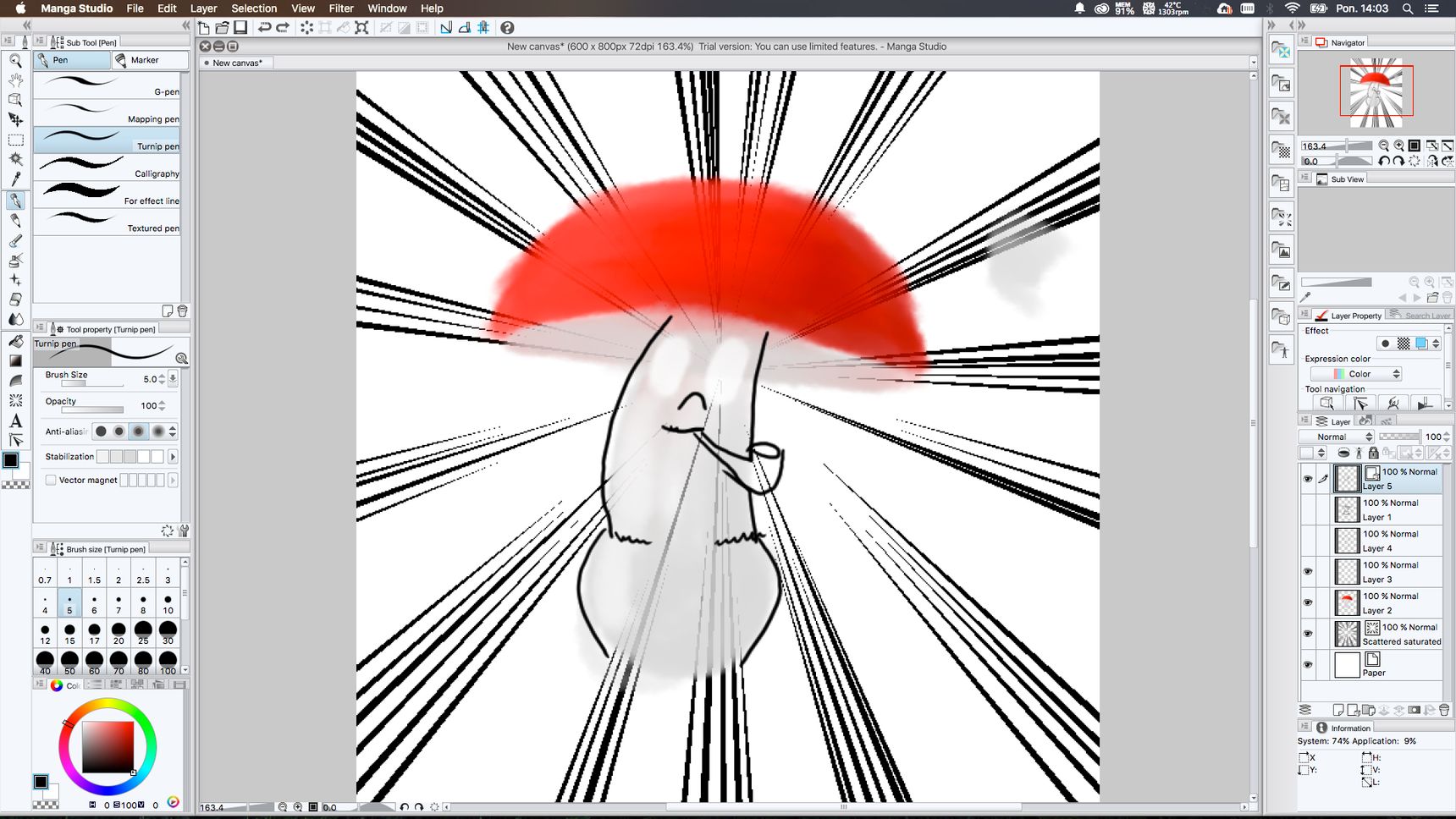Toggle visibility of Scattered saturated layer
Image resolution: width=1456 pixels, height=819 pixels.
tap(1307, 634)
